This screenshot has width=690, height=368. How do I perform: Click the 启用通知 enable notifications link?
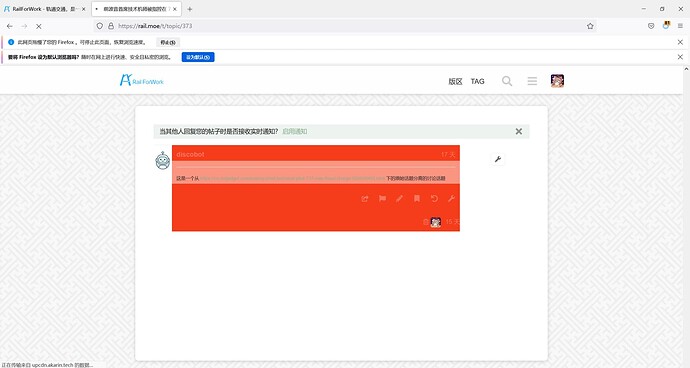point(294,131)
